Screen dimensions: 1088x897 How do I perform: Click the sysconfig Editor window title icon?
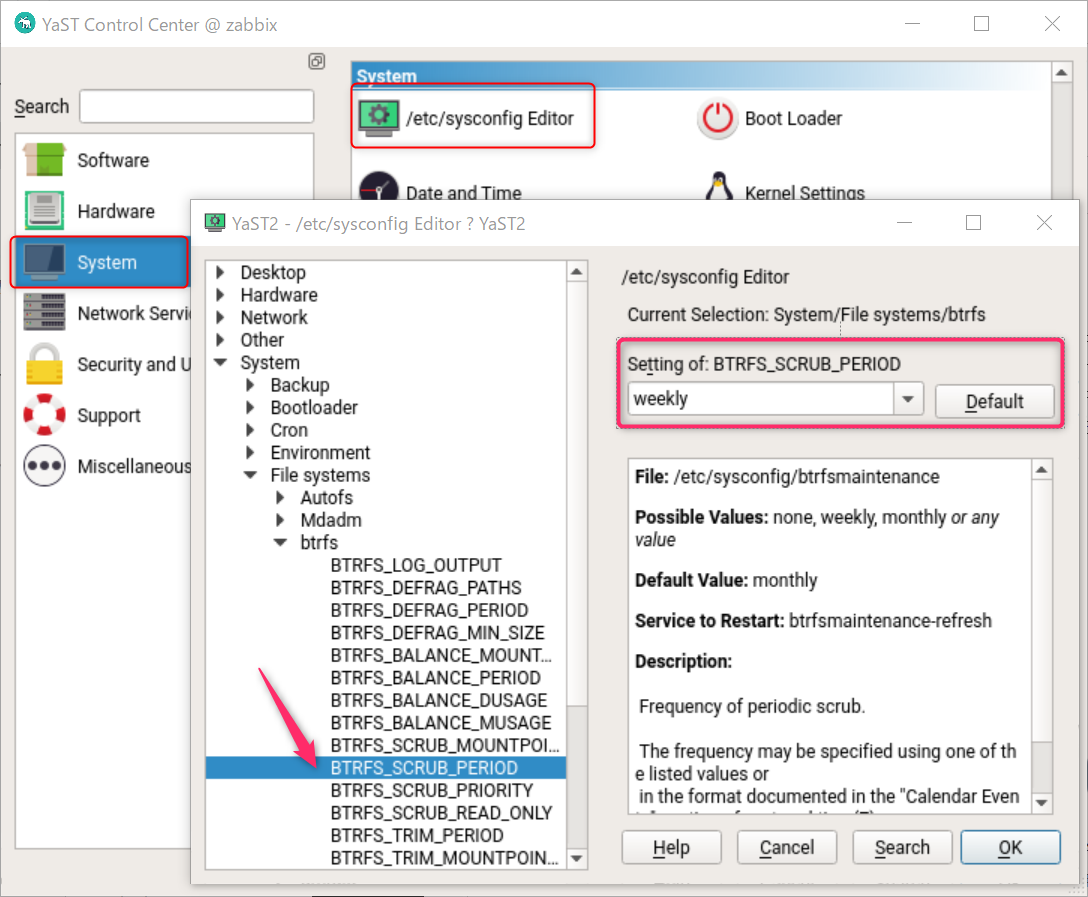(215, 223)
